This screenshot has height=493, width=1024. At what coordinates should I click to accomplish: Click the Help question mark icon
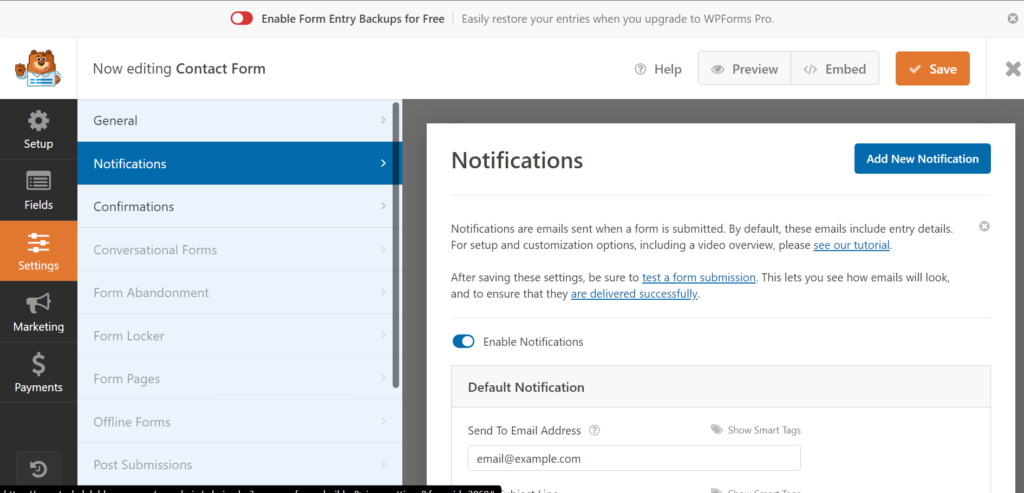coord(640,69)
